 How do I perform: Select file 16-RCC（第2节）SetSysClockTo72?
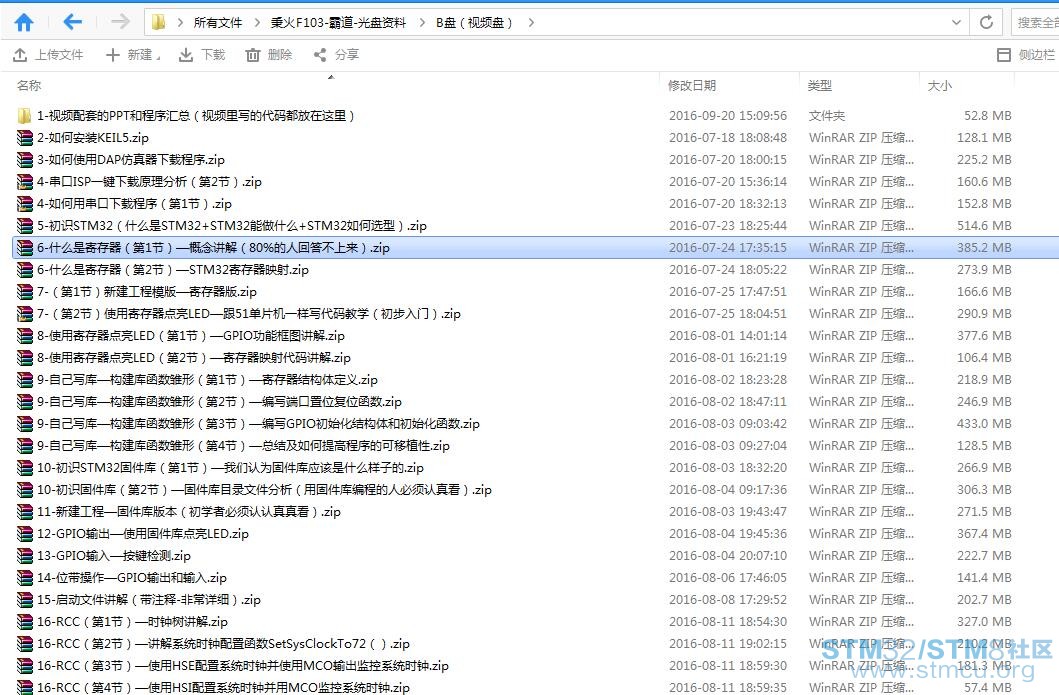pyautogui.click(x=223, y=644)
